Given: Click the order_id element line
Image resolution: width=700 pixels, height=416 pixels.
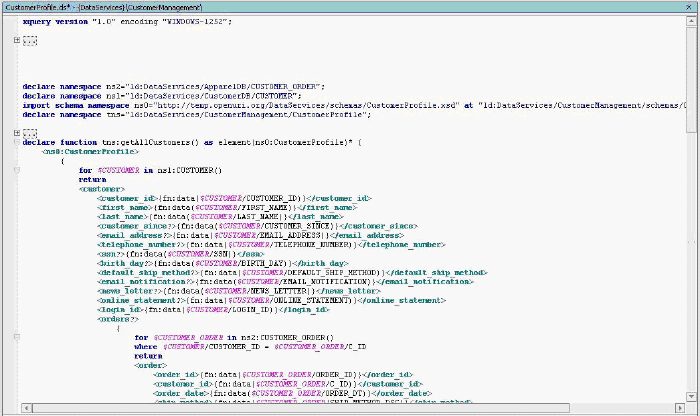Looking at the screenshot, I should point(283,374).
